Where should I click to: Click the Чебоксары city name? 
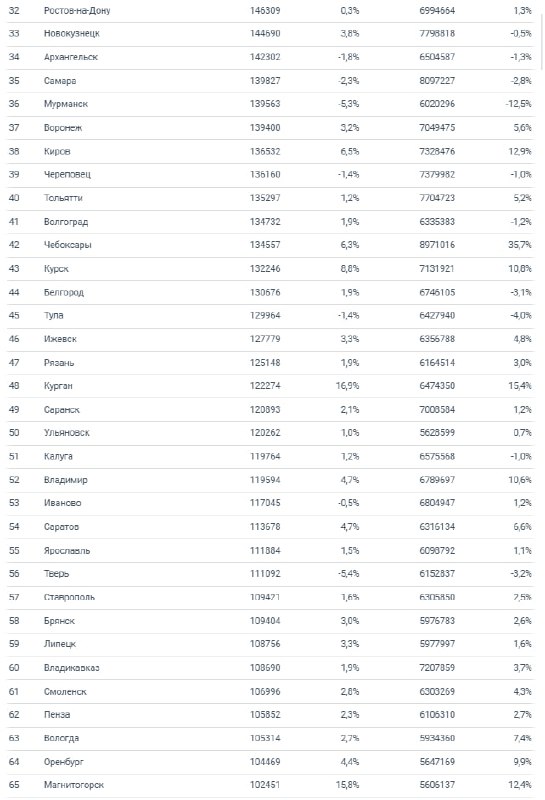tap(67, 245)
